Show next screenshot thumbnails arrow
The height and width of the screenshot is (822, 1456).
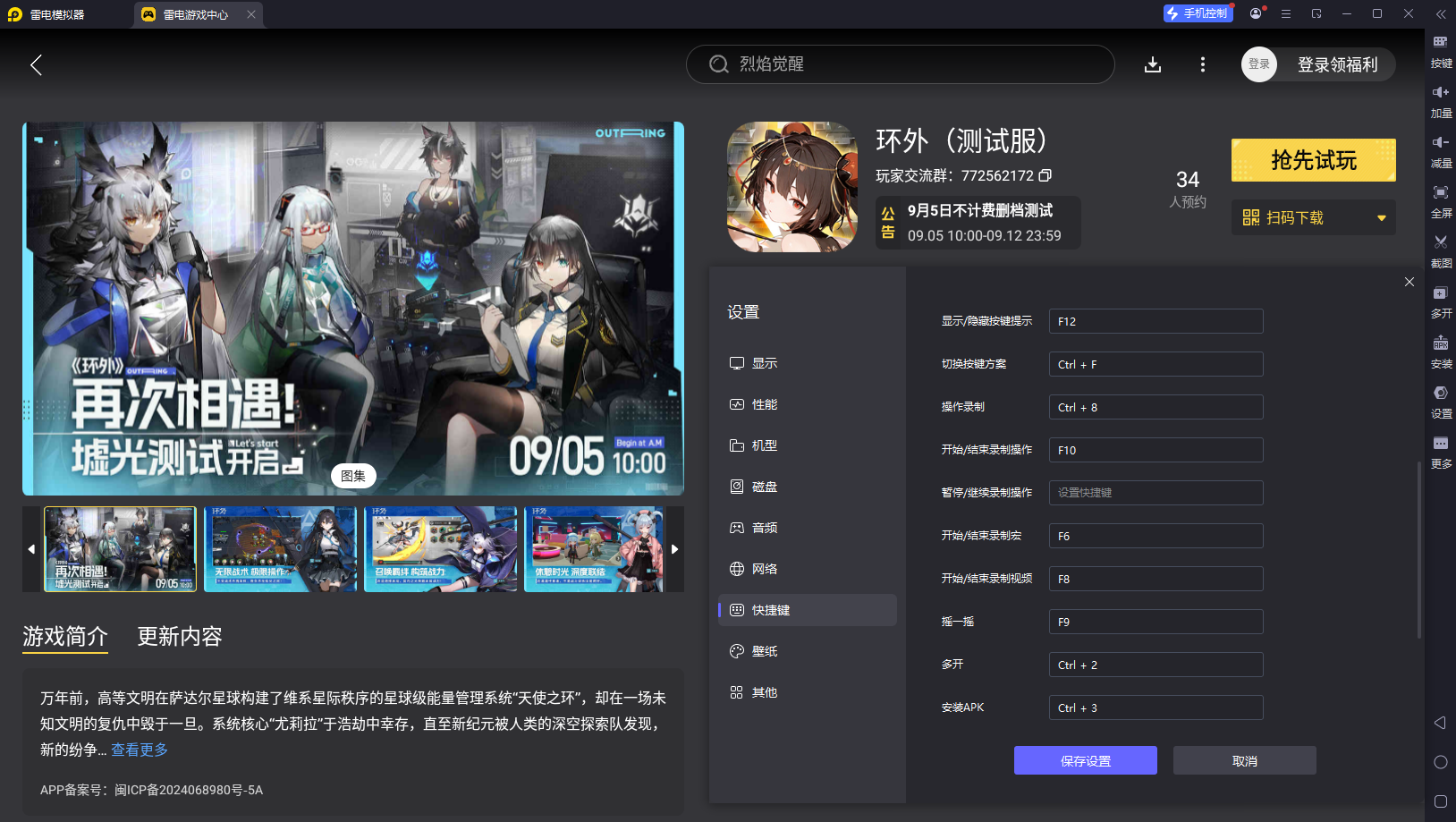point(675,549)
